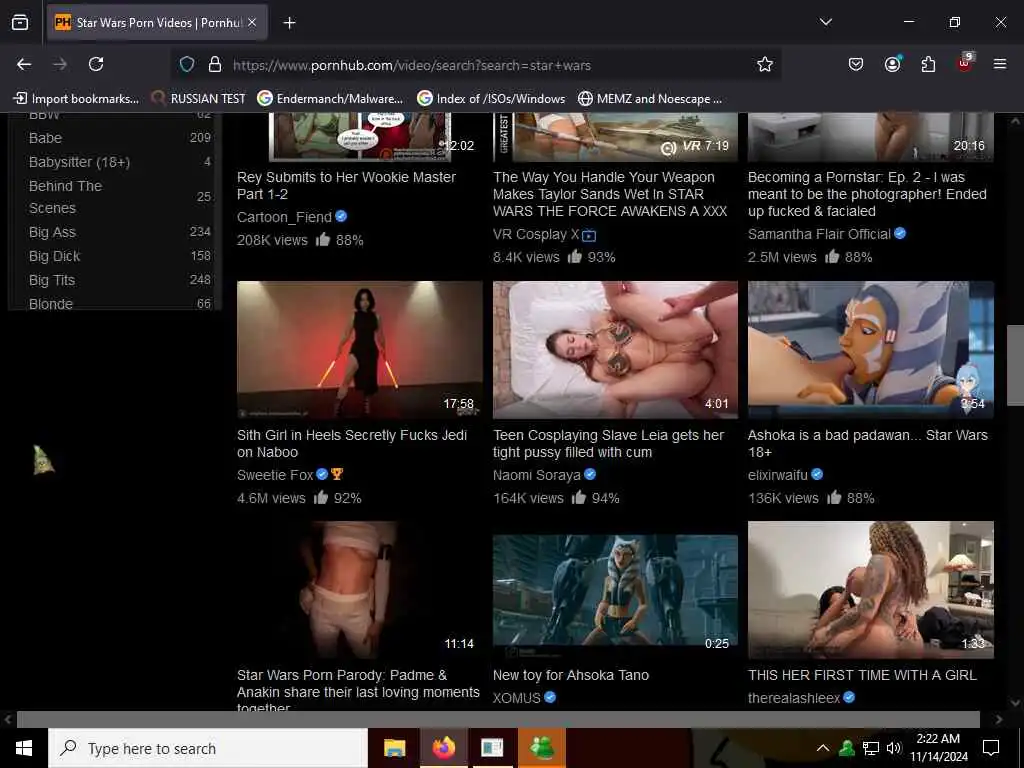Click the horizontal scrollbar right arrow
The height and width of the screenshot is (768, 1024).
tap(999, 719)
